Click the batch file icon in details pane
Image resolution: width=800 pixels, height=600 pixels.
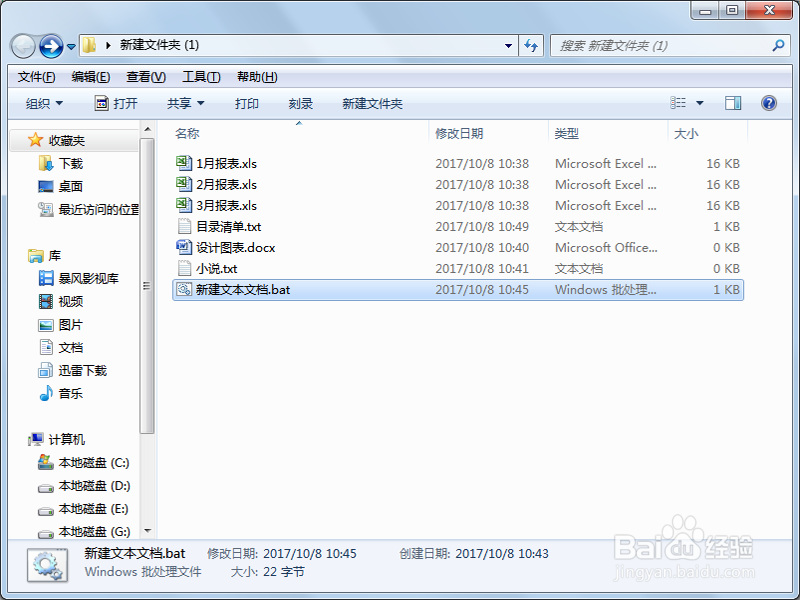pyautogui.click(x=47, y=565)
